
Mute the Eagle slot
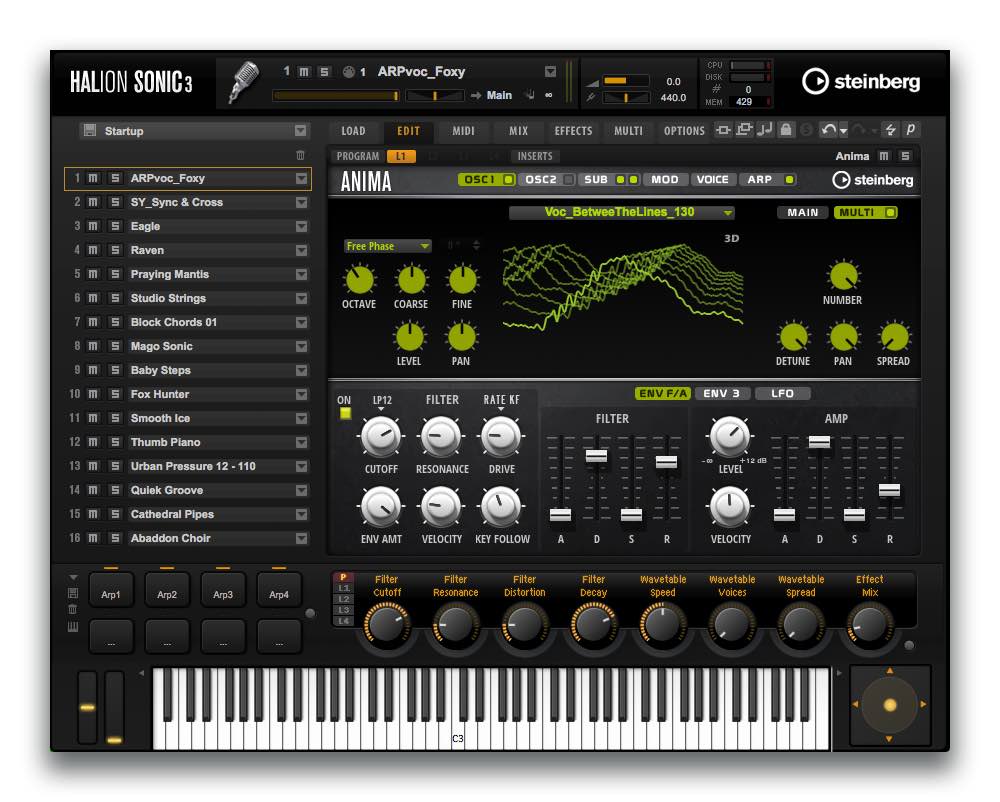tap(93, 226)
